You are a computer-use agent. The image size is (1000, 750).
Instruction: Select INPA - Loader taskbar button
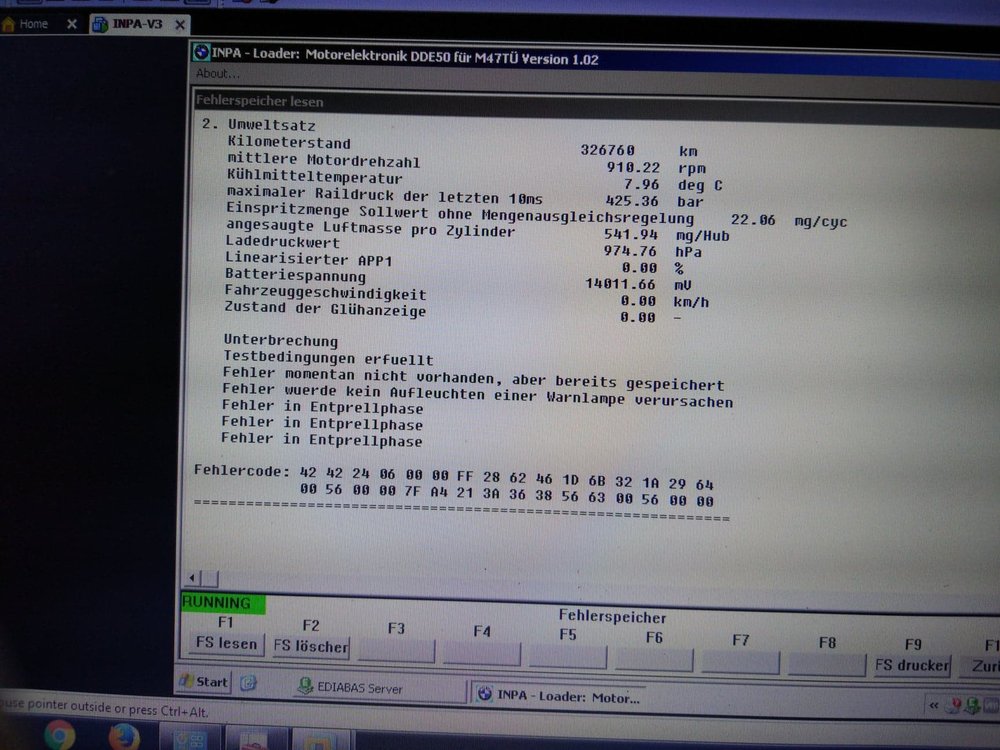tap(555, 696)
